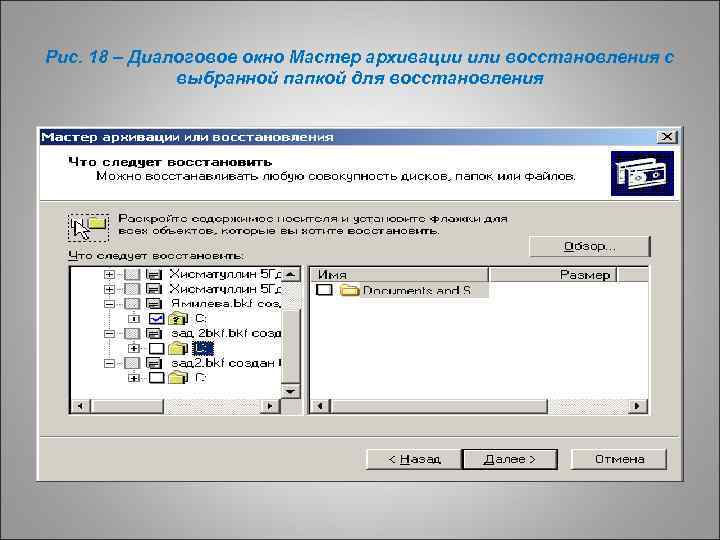This screenshot has height=540, width=720.
Task: Click the cursor-and-folder hint icon
Action: 89,227
